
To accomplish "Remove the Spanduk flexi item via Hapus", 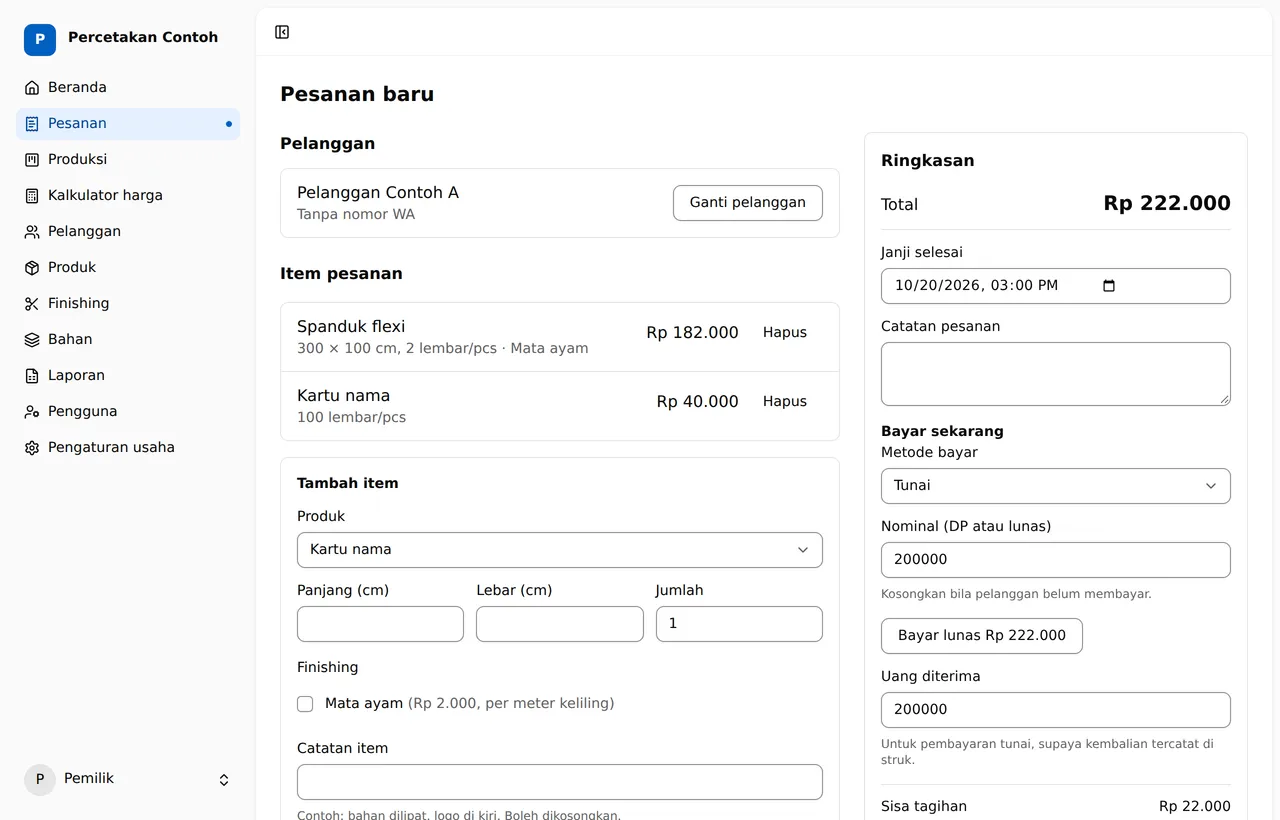I will pos(785,333).
